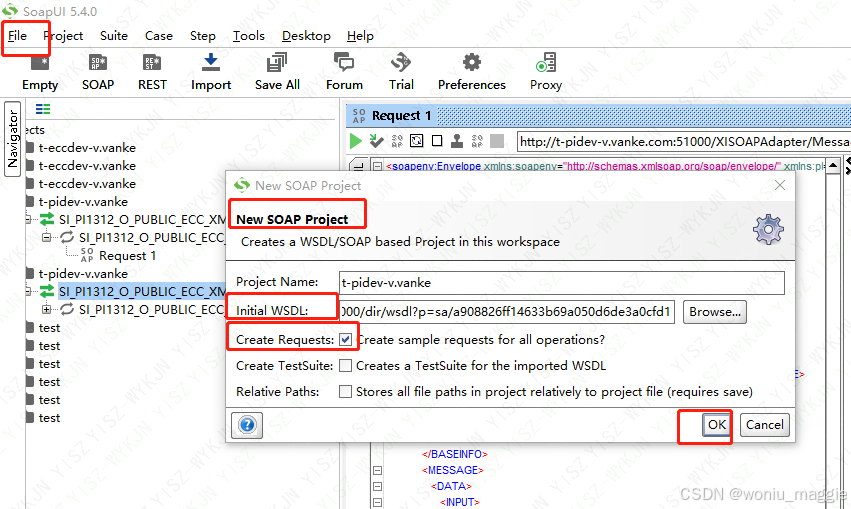The width and height of the screenshot is (851, 509).
Task: Open Preferences from the toolbar
Action: [472, 62]
